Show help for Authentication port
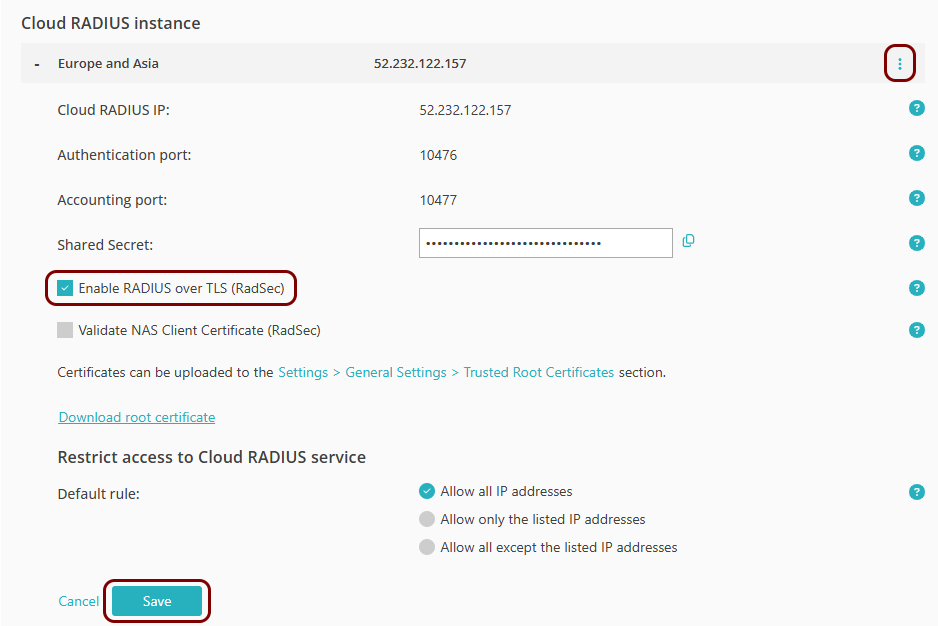This screenshot has width=938, height=626. 916,153
